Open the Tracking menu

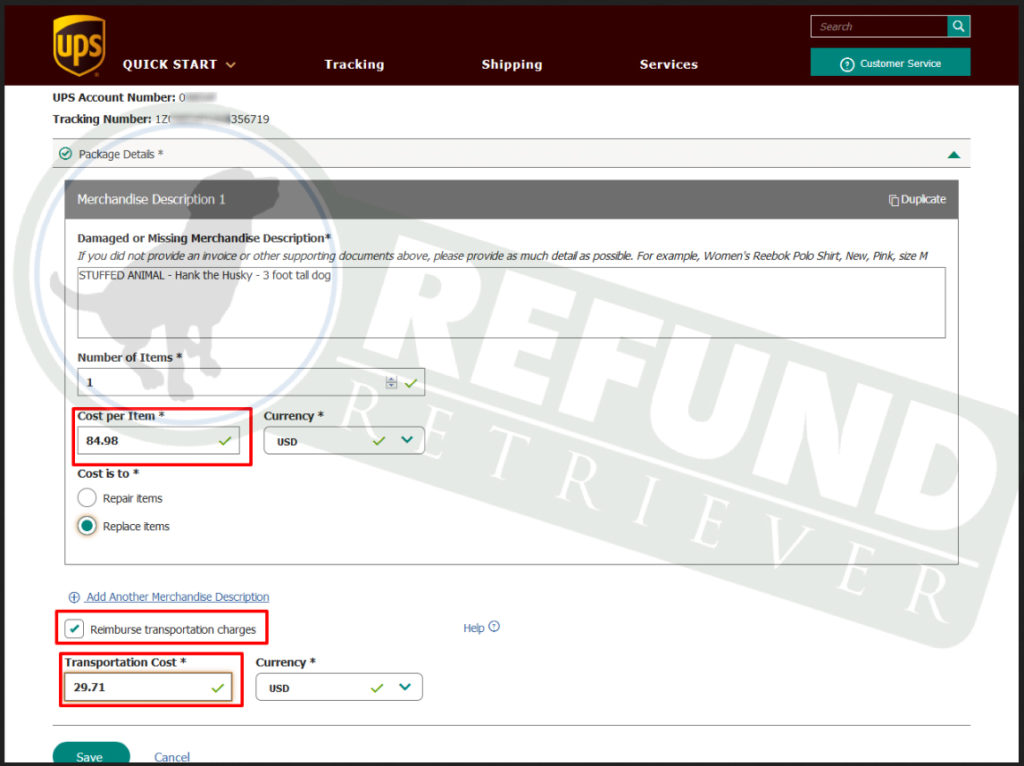[354, 64]
